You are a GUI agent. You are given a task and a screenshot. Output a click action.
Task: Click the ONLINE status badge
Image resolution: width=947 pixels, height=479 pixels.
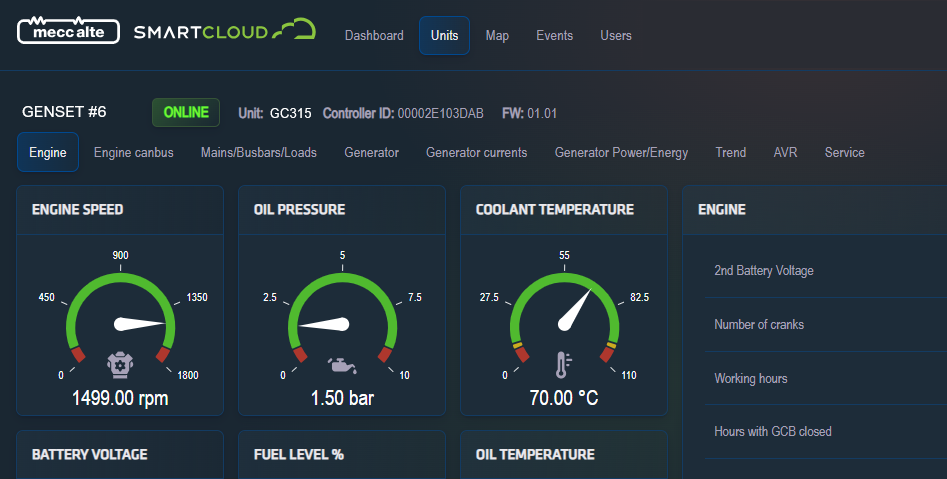(x=186, y=112)
